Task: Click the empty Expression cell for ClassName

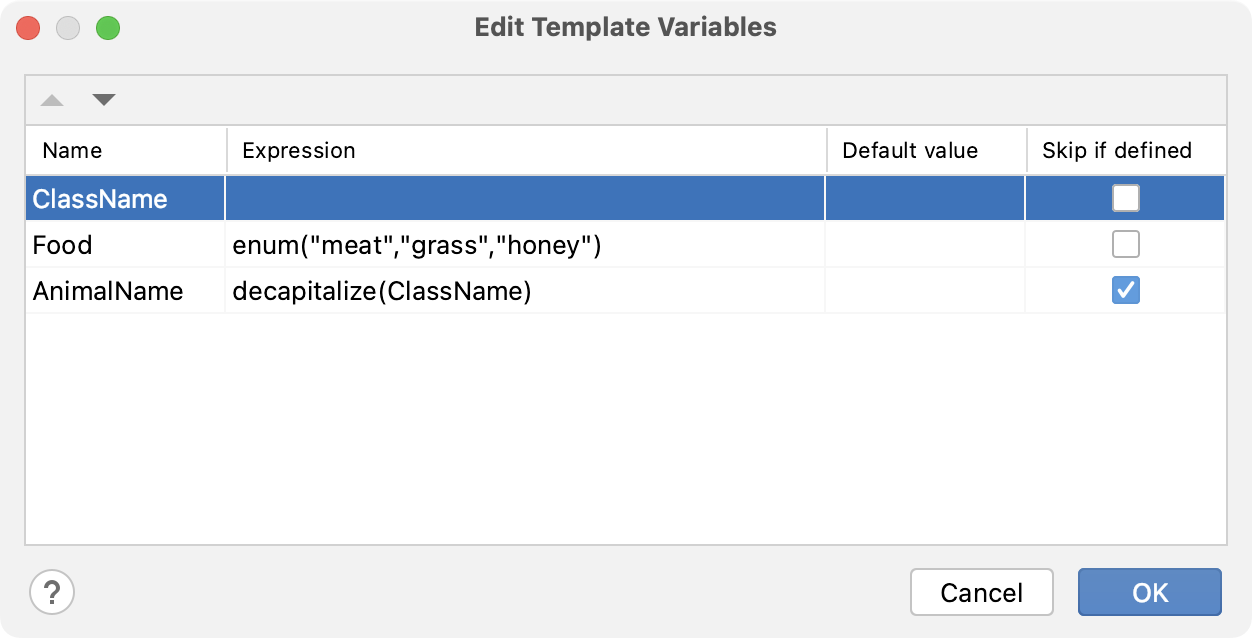Action: pyautogui.click(x=524, y=198)
